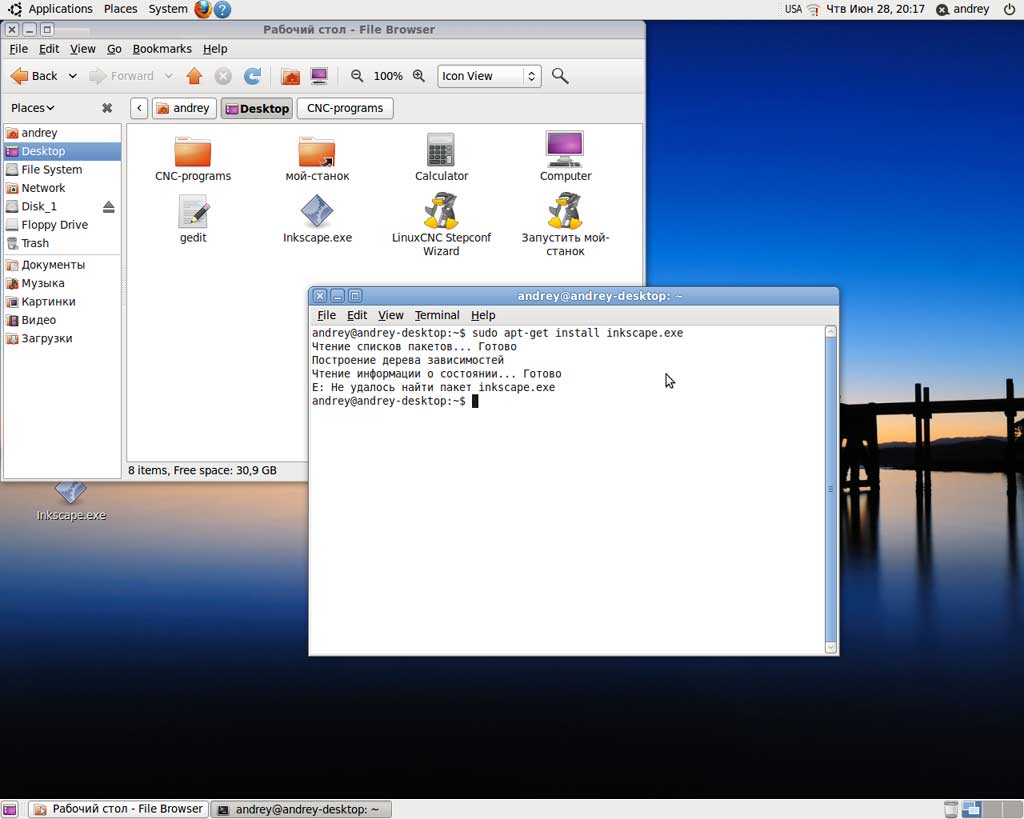
Task: Open the Forward history dropdown arrow
Action: (168, 76)
